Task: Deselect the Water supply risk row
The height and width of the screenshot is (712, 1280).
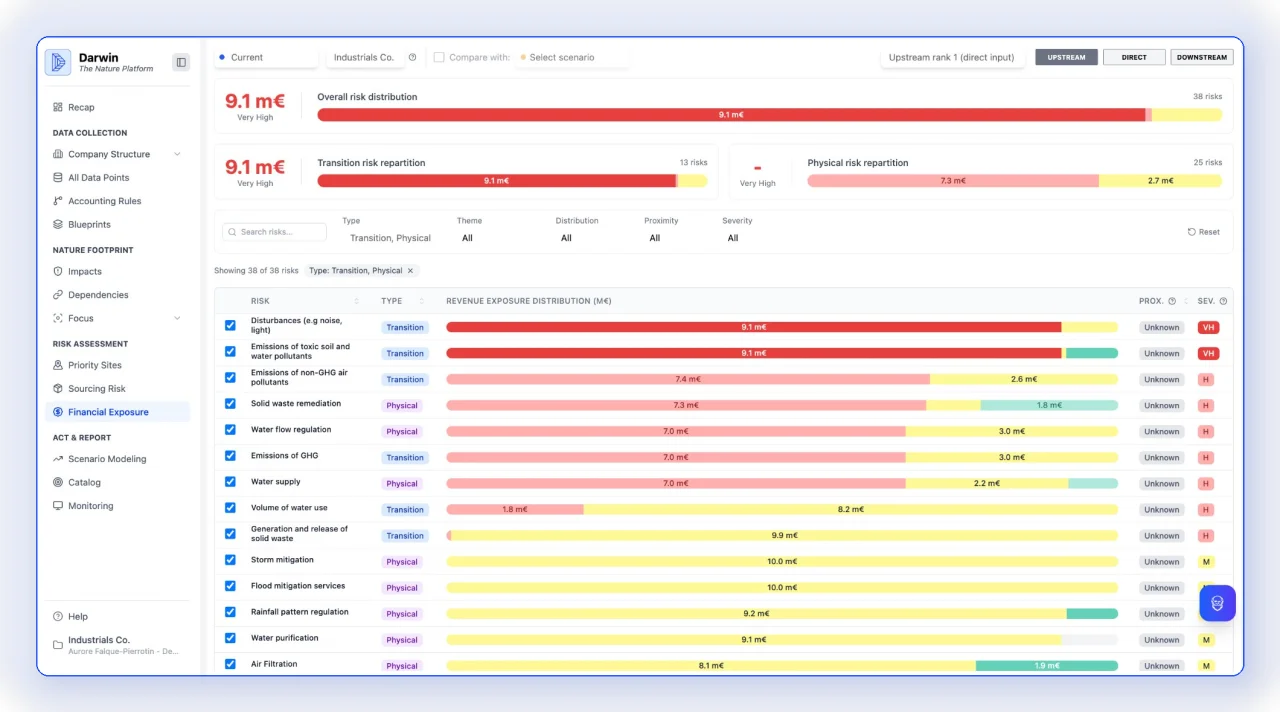Action: [230, 483]
